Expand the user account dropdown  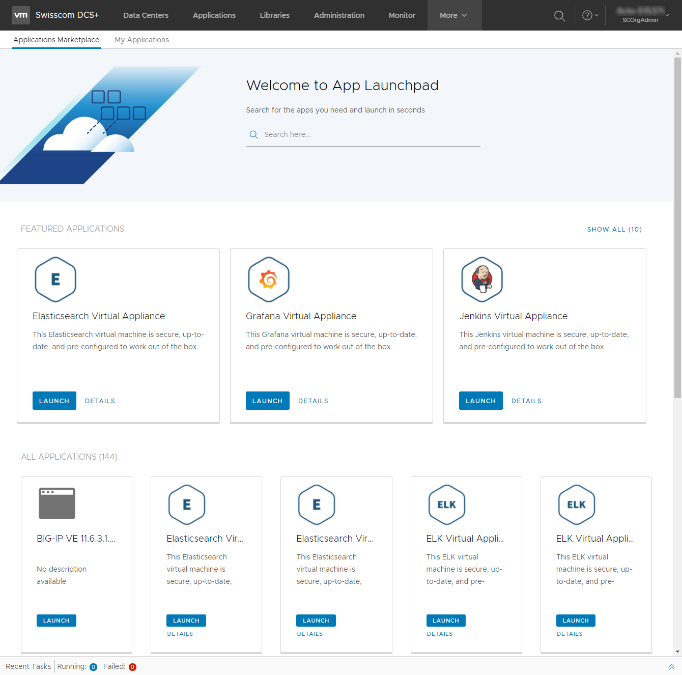tap(642, 15)
